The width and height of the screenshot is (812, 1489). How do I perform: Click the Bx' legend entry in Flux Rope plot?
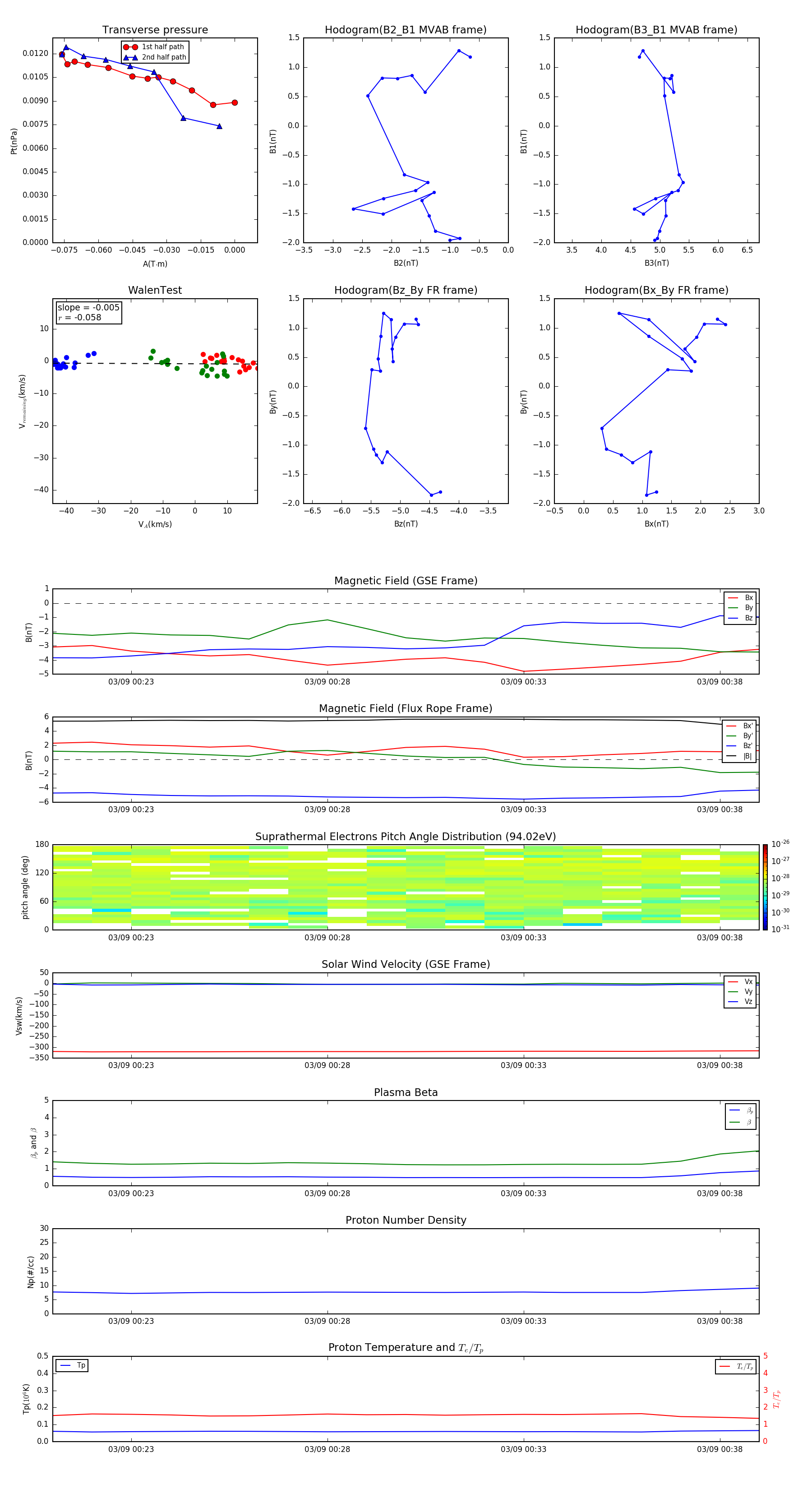tap(740, 726)
